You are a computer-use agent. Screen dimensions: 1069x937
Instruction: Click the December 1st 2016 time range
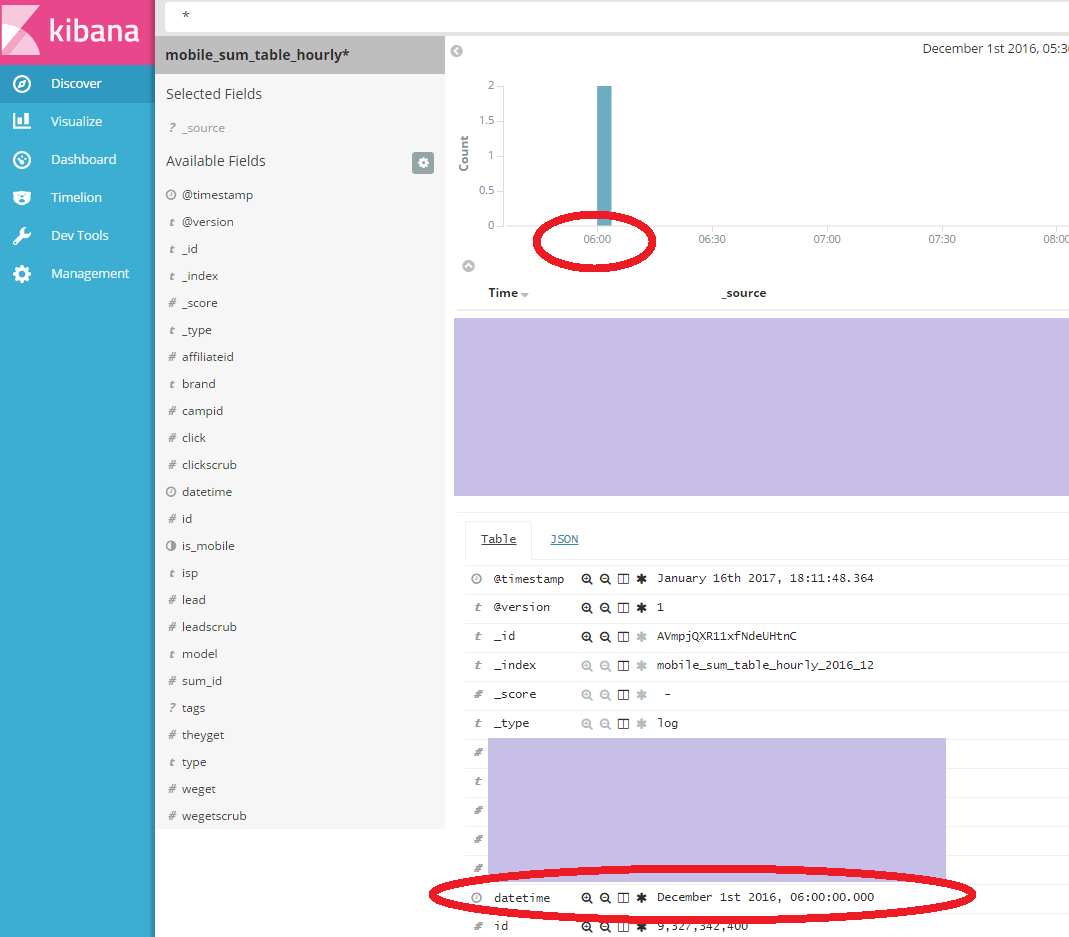click(x=995, y=48)
